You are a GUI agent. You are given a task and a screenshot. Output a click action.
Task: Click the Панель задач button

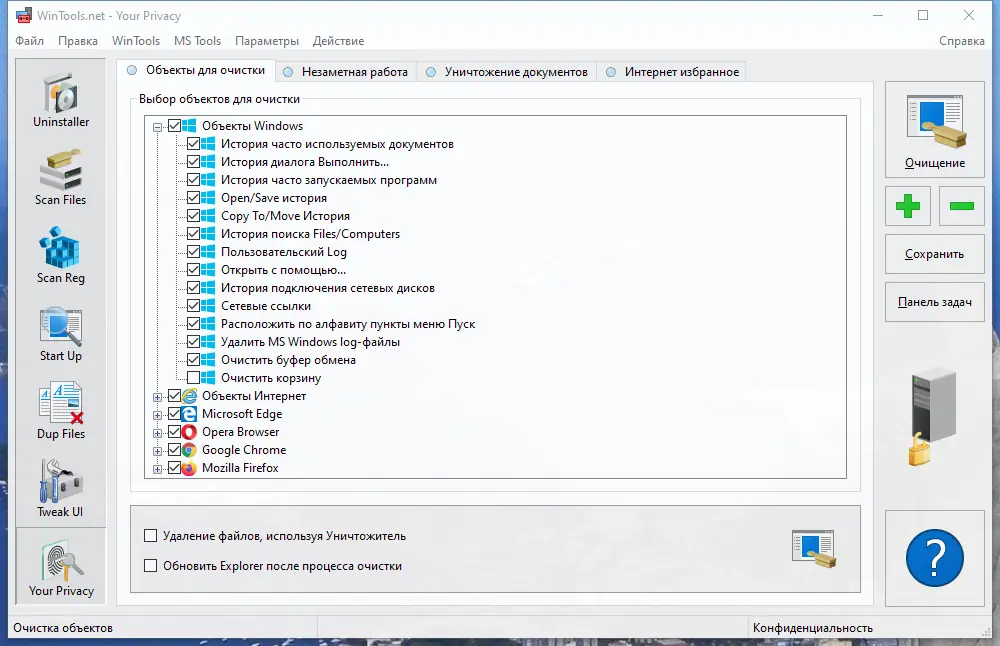[x=934, y=302]
